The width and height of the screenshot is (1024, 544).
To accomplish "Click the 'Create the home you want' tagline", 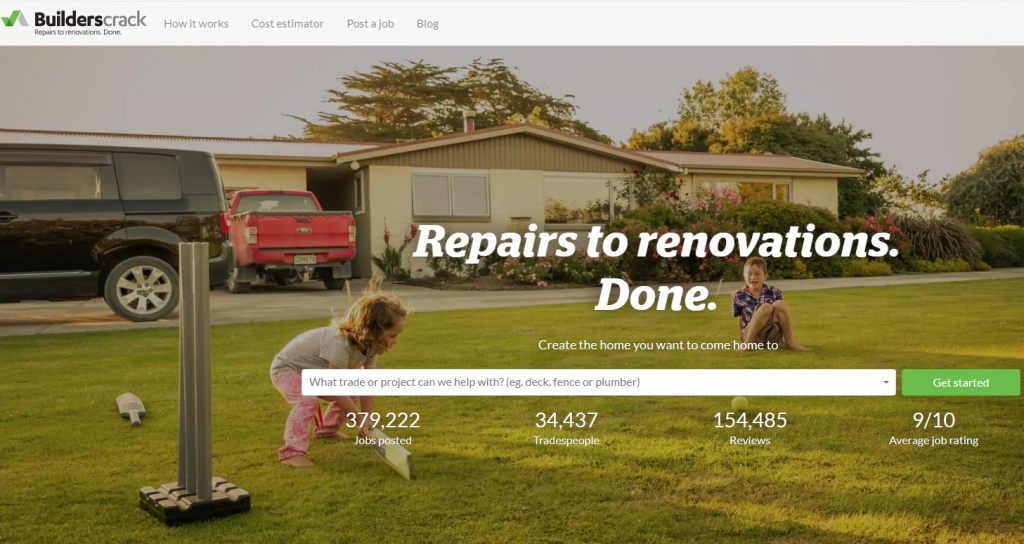I will coord(658,345).
